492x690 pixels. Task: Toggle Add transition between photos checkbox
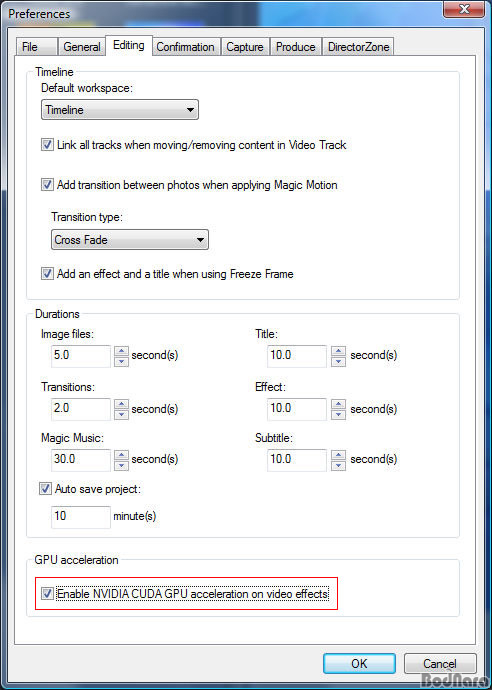point(47,184)
